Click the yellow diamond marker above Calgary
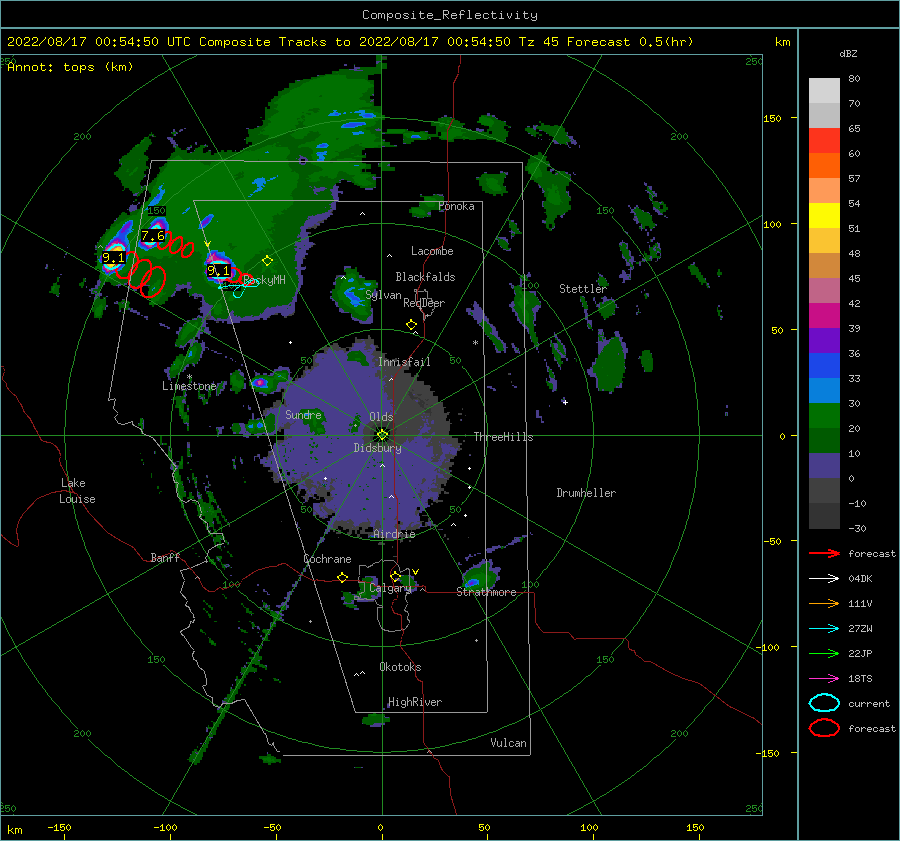The image size is (900, 841). pyautogui.click(x=395, y=576)
